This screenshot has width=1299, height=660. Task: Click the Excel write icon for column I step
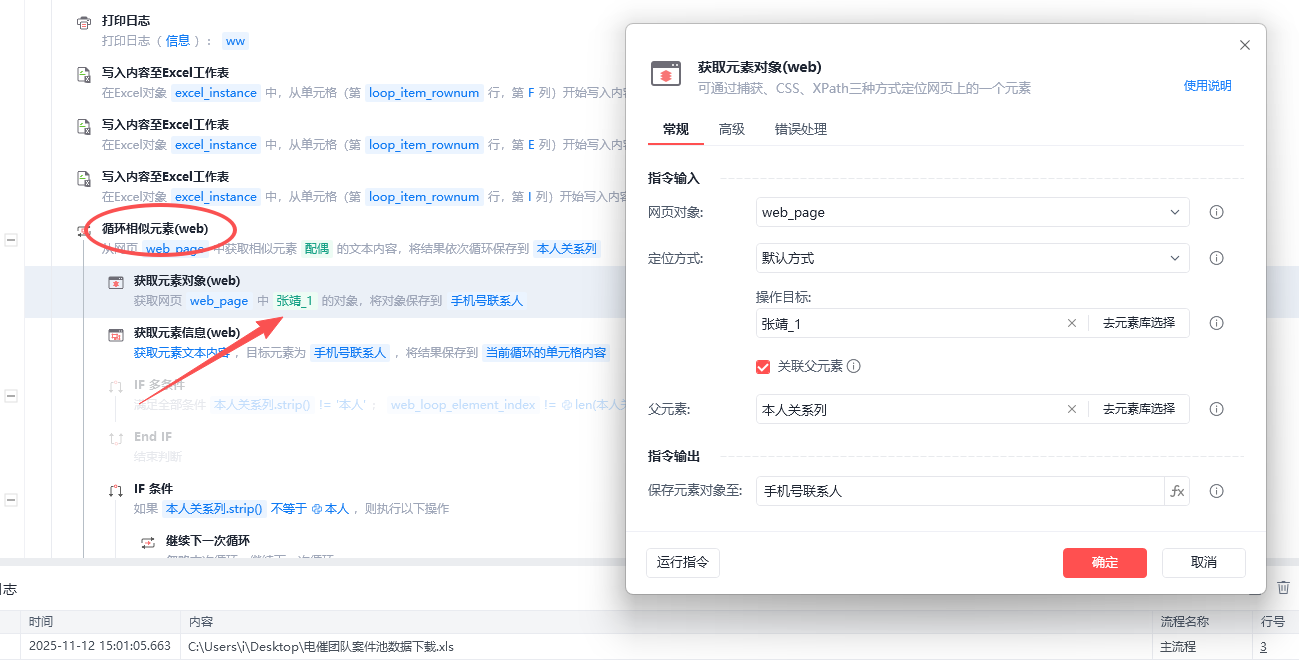coord(85,179)
